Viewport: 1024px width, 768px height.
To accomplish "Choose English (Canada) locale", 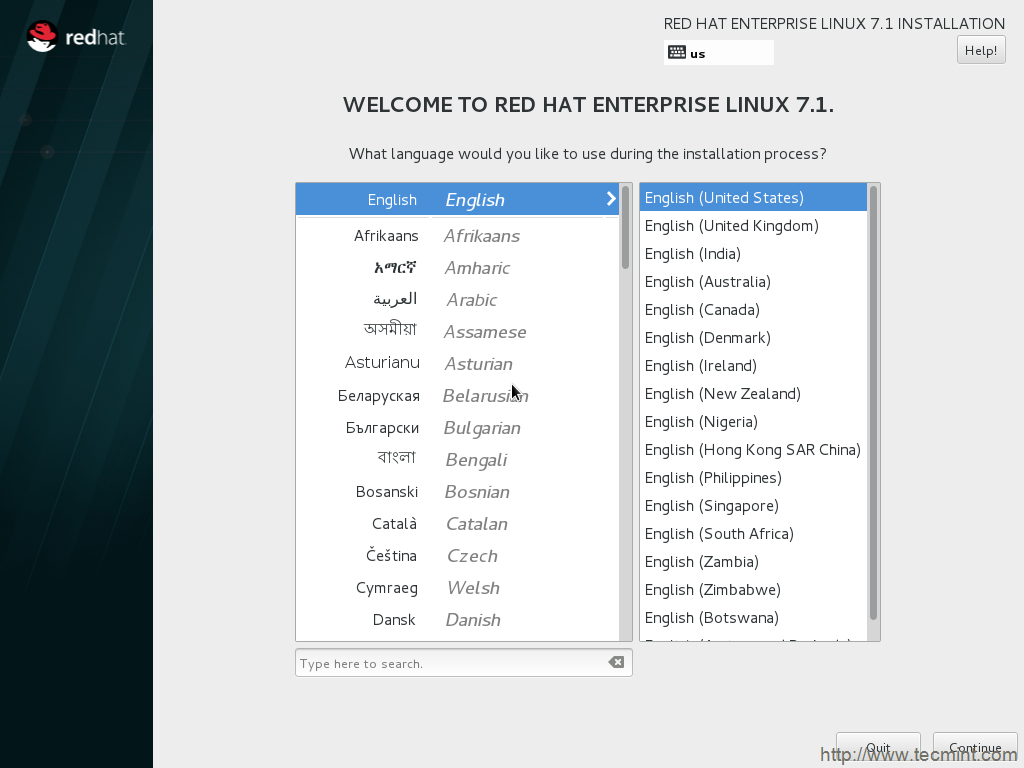I will click(x=754, y=310).
